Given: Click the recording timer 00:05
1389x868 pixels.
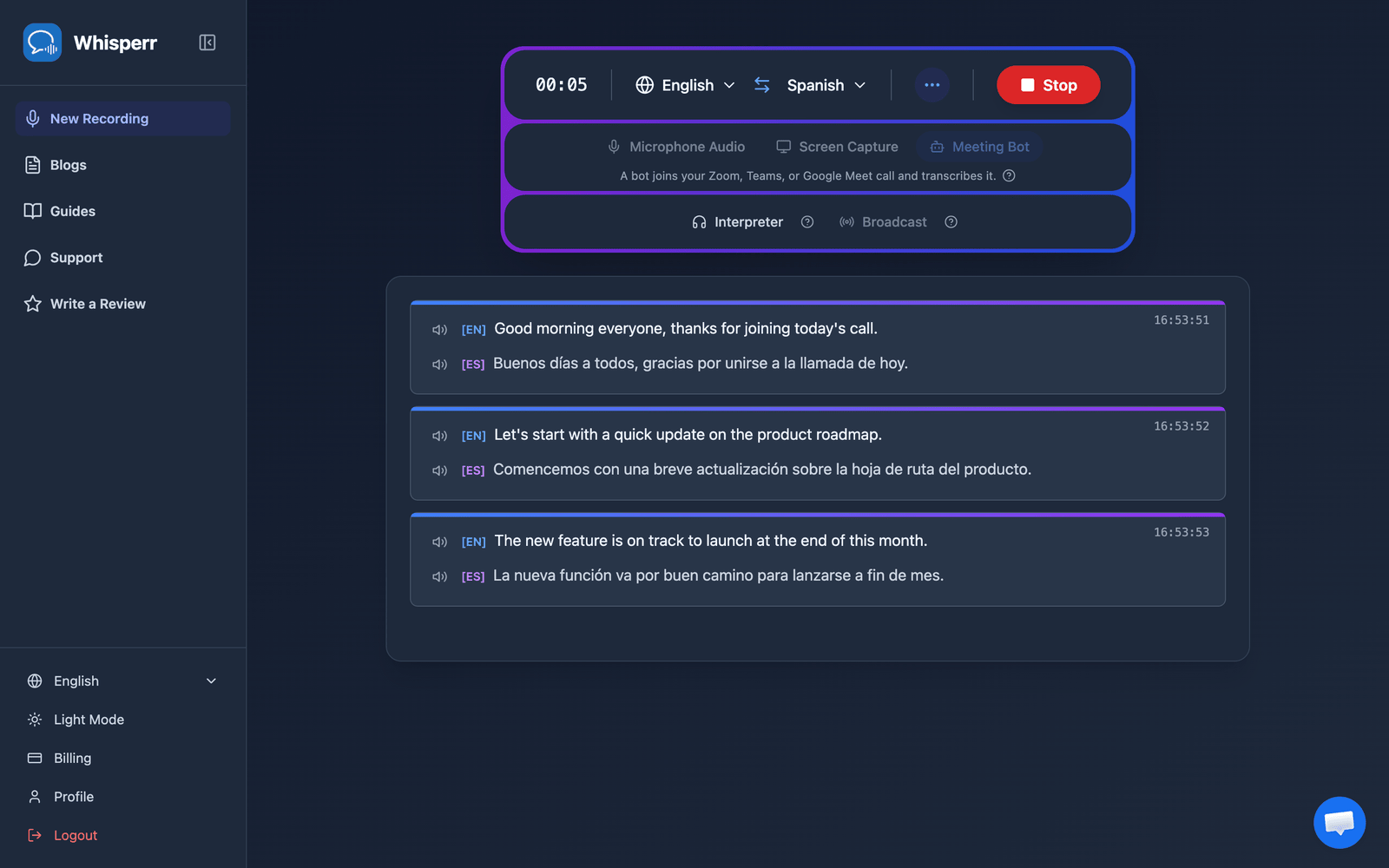Looking at the screenshot, I should click(562, 85).
